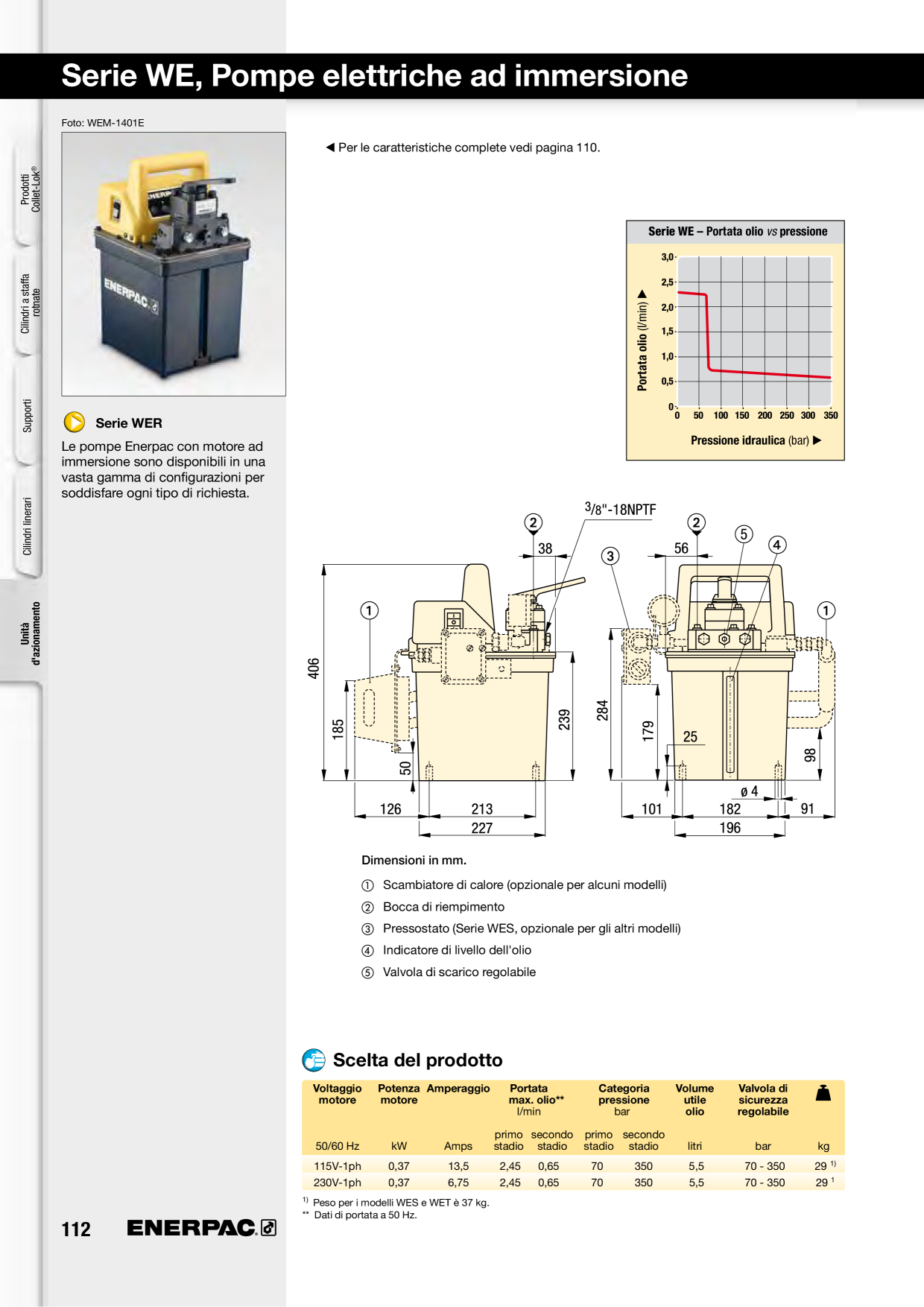Image resolution: width=924 pixels, height=1307 pixels.
Task: Click the 'Scelta del prodotto' section heading
Action: pyautogui.click(x=417, y=1060)
